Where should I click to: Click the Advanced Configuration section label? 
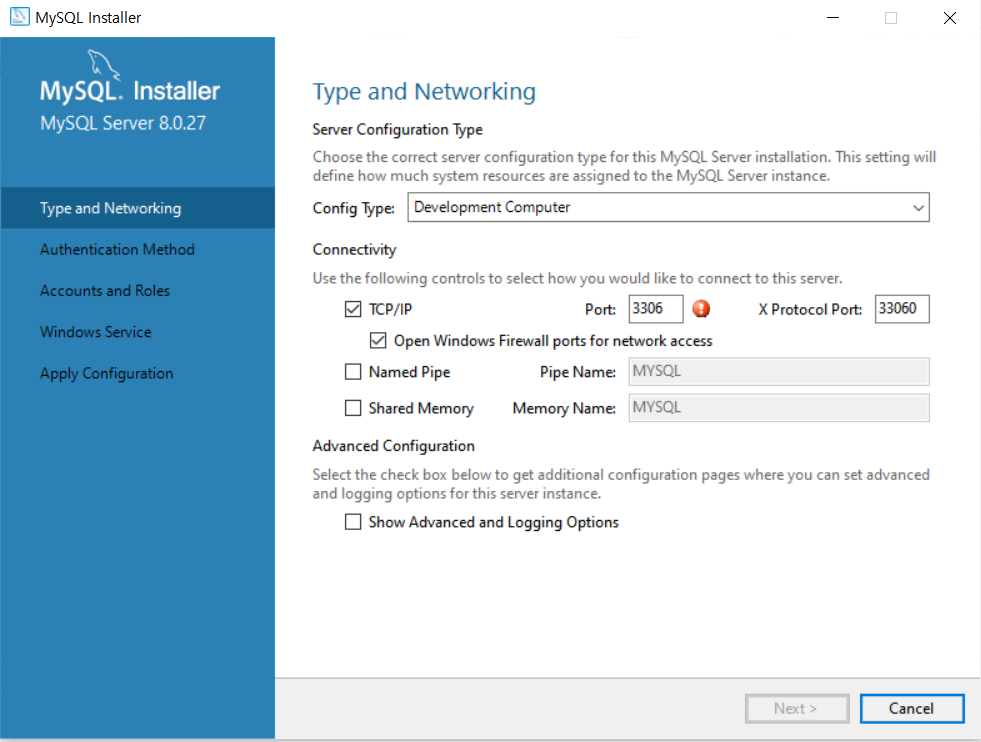(x=394, y=446)
